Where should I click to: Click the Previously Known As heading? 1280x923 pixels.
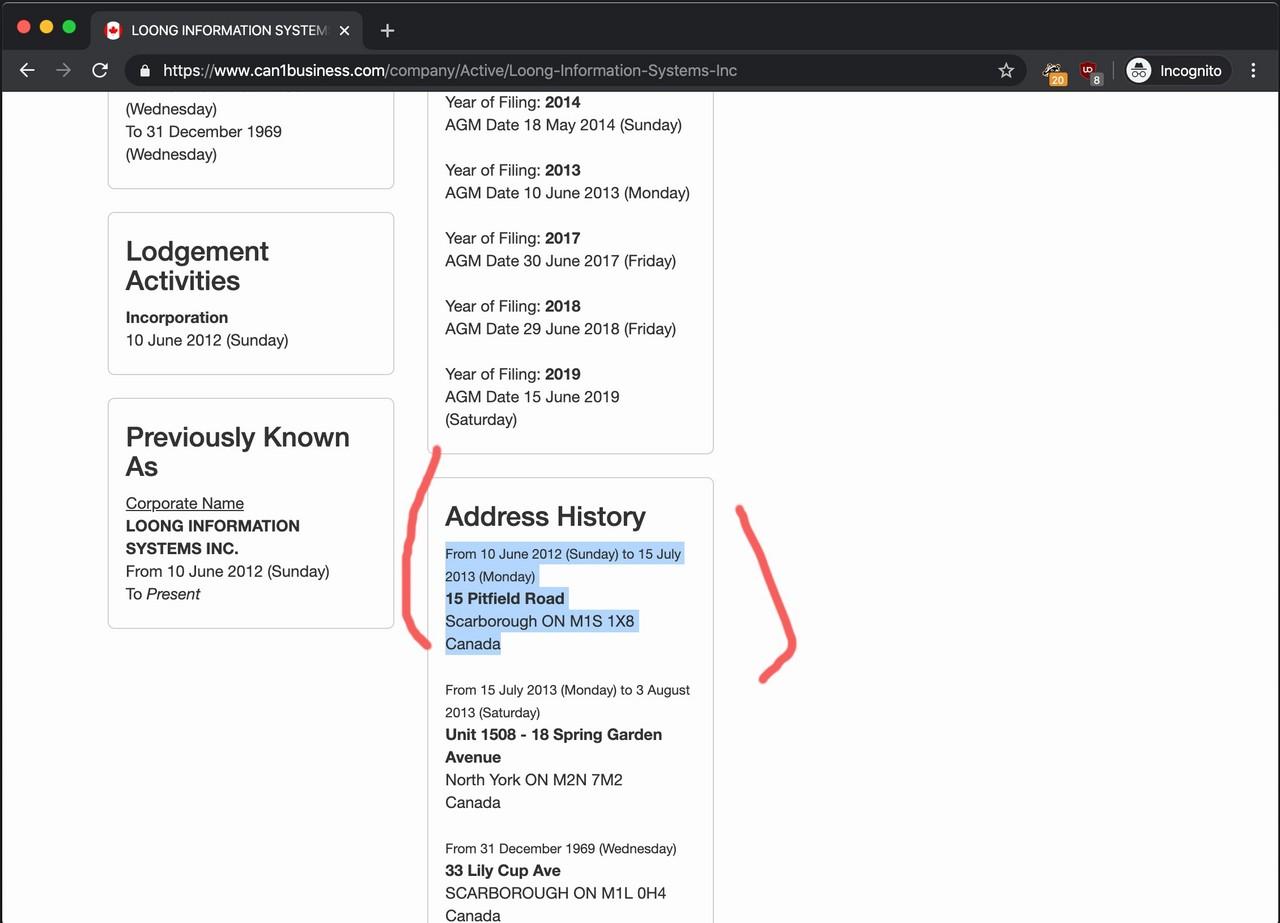pyautogui.click(x=237, y=452)
